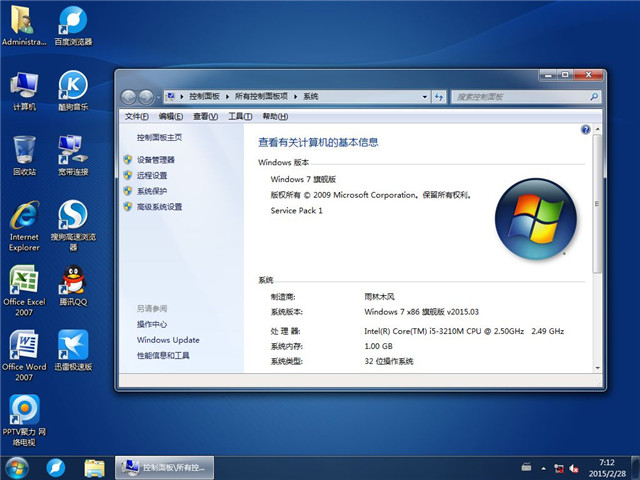Viewport: 640px width, 480px height.
Task: Click the muted volume tray icon
Action: (x=574, y=468)
